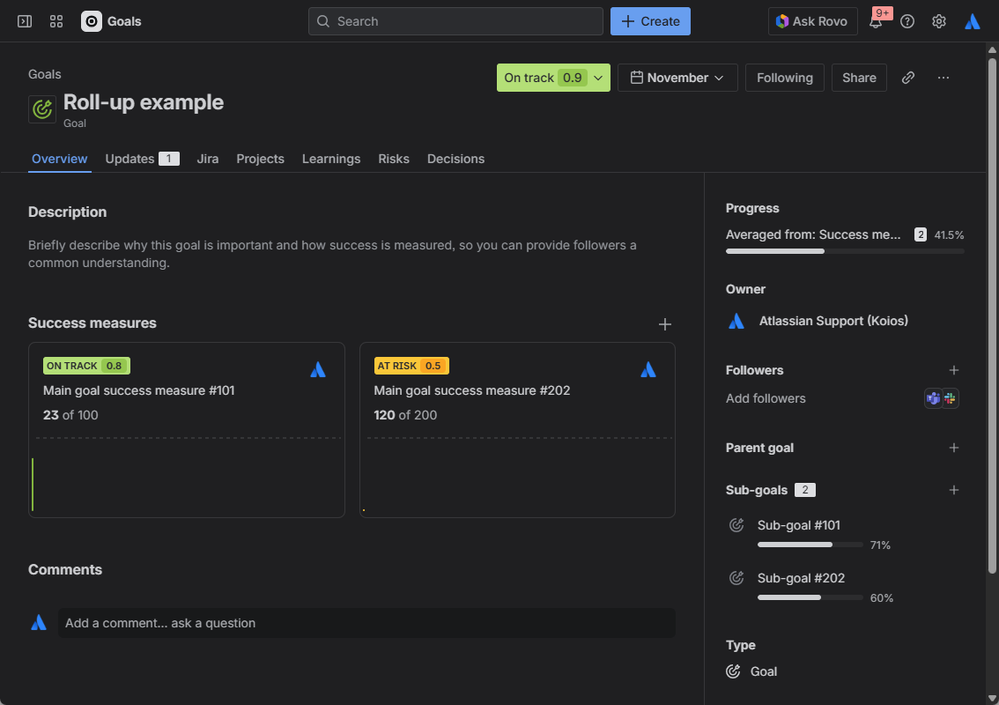999x705 pixels.
Task: Click the Roll-up example title
Action: (143, 103)
